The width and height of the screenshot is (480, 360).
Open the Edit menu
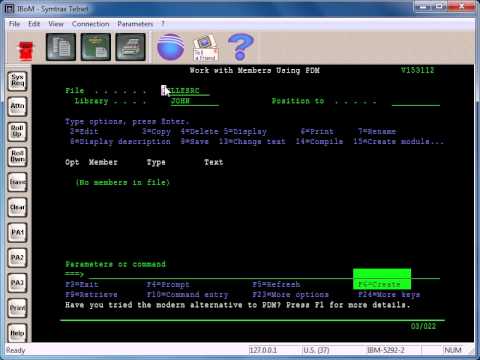34,24
